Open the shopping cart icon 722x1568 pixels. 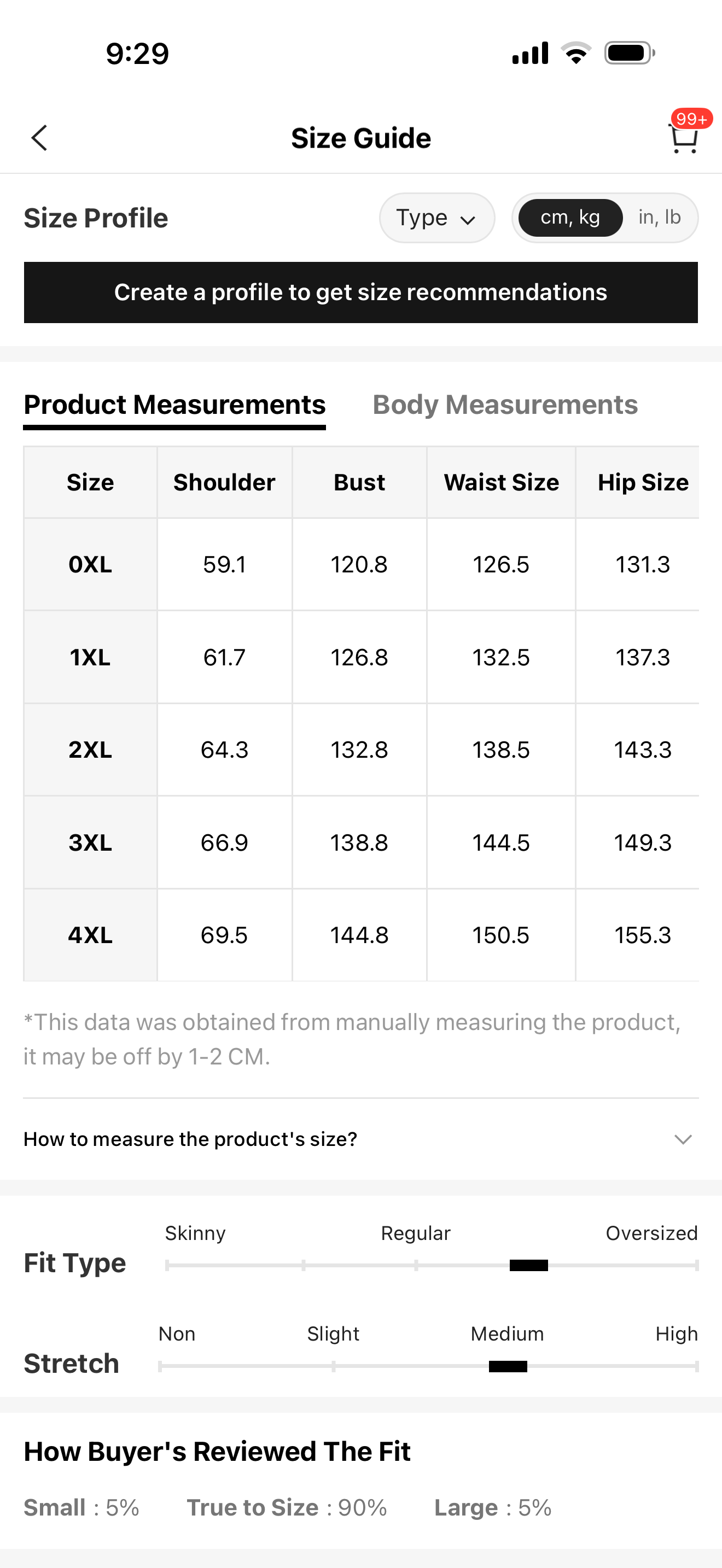[683, 140]
